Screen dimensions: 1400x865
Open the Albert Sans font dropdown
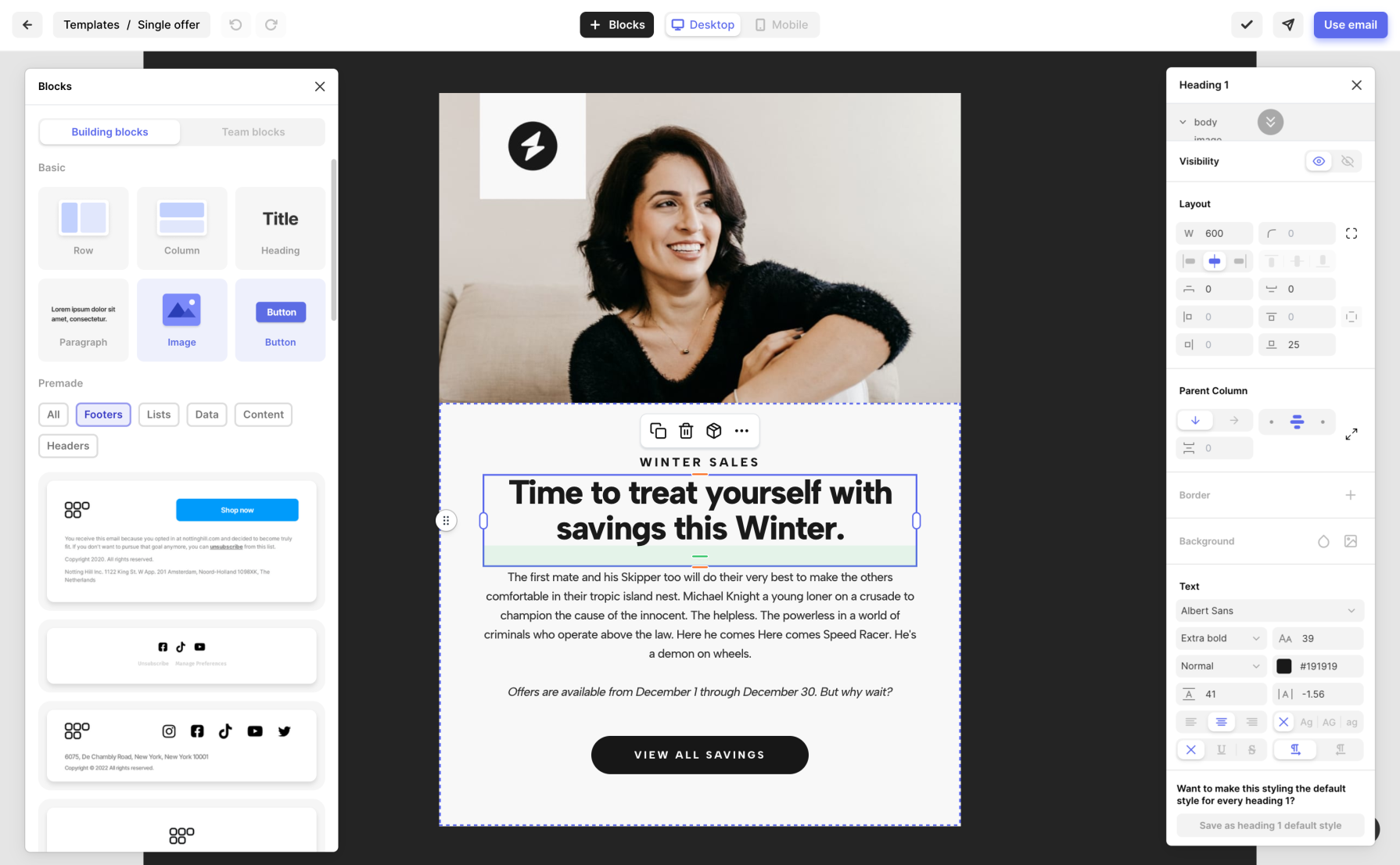point(1269,611)
